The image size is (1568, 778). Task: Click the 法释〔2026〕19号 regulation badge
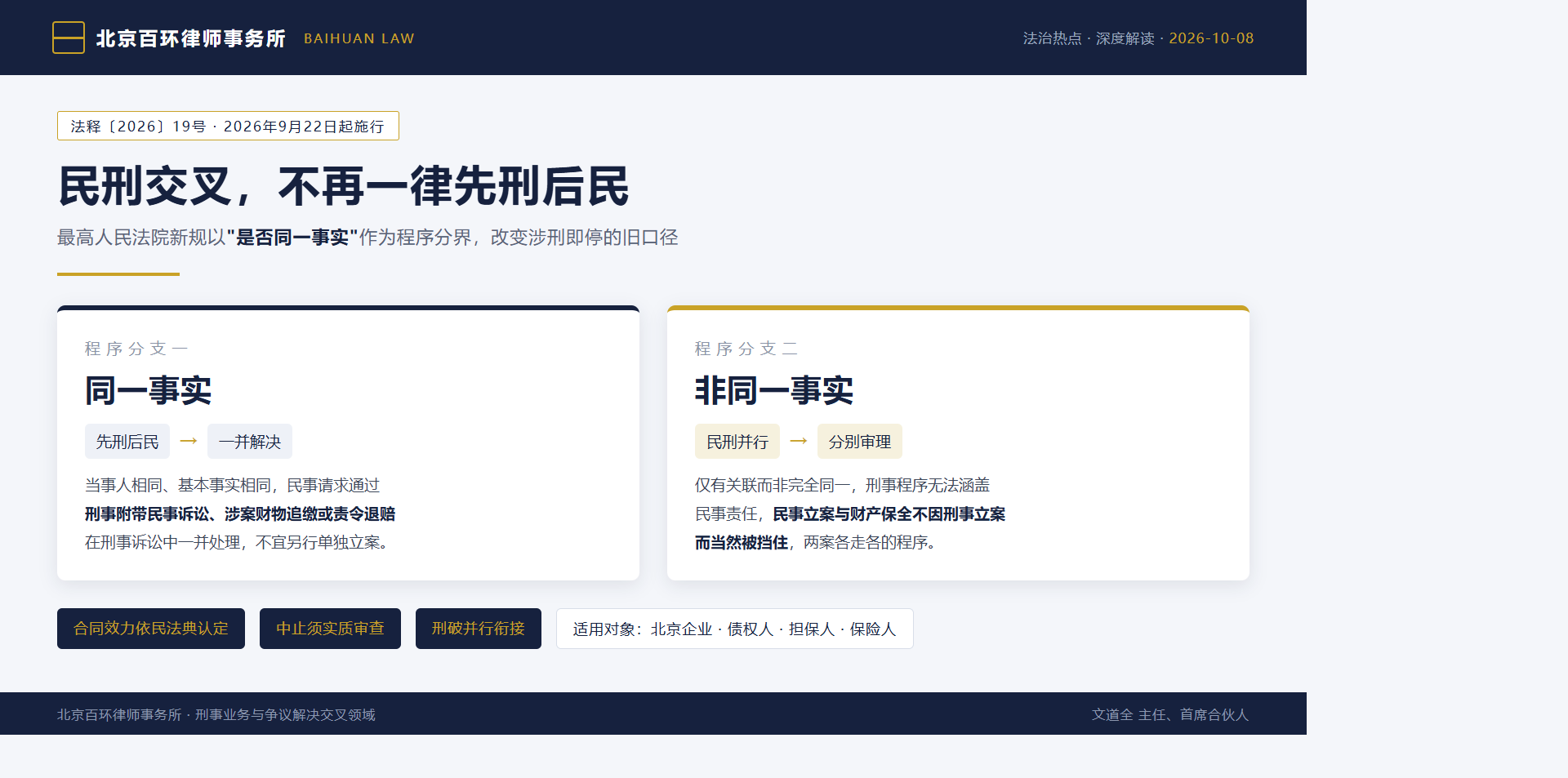pos(228,126)
